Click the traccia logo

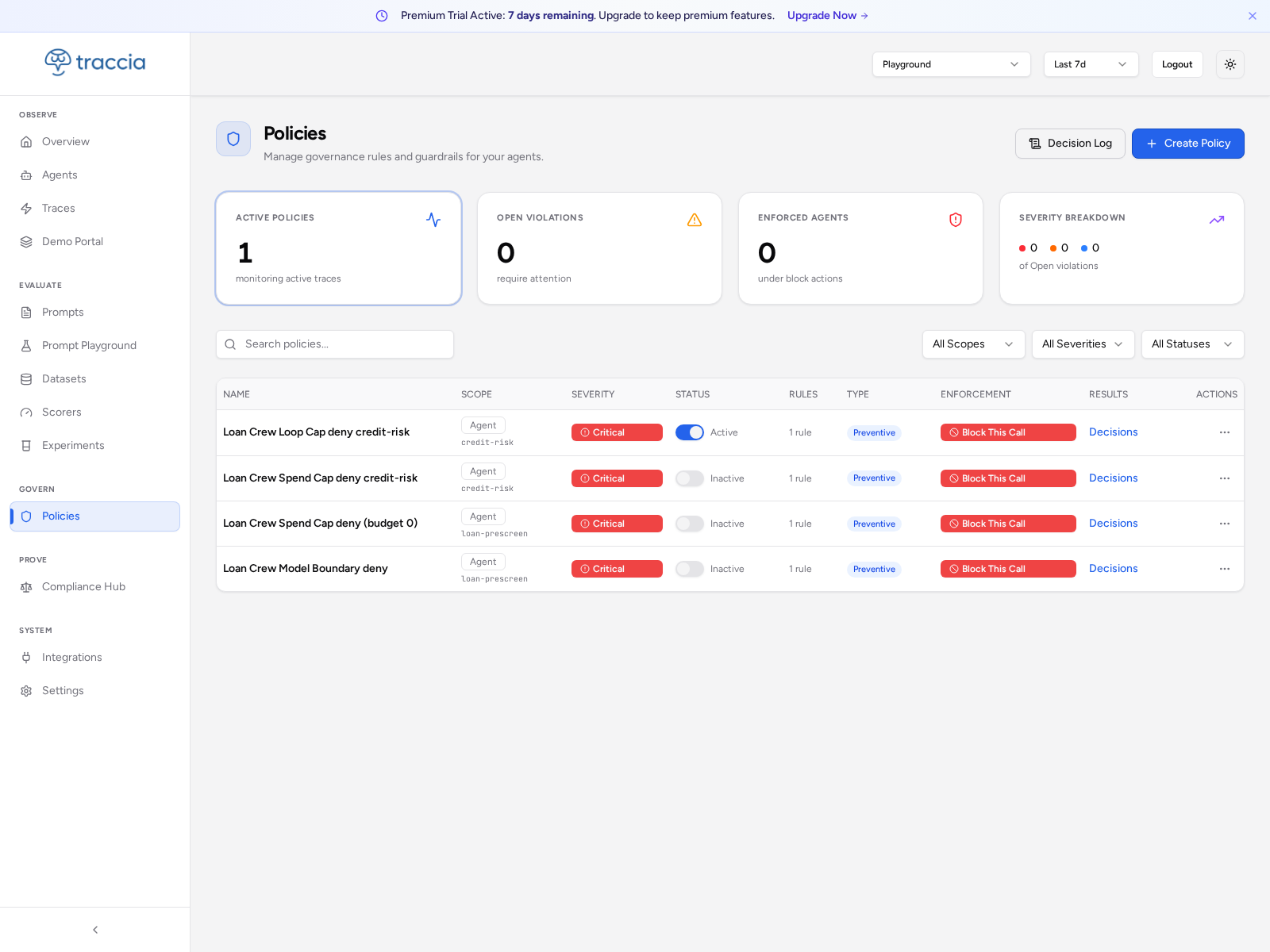(x=95, y=62)
